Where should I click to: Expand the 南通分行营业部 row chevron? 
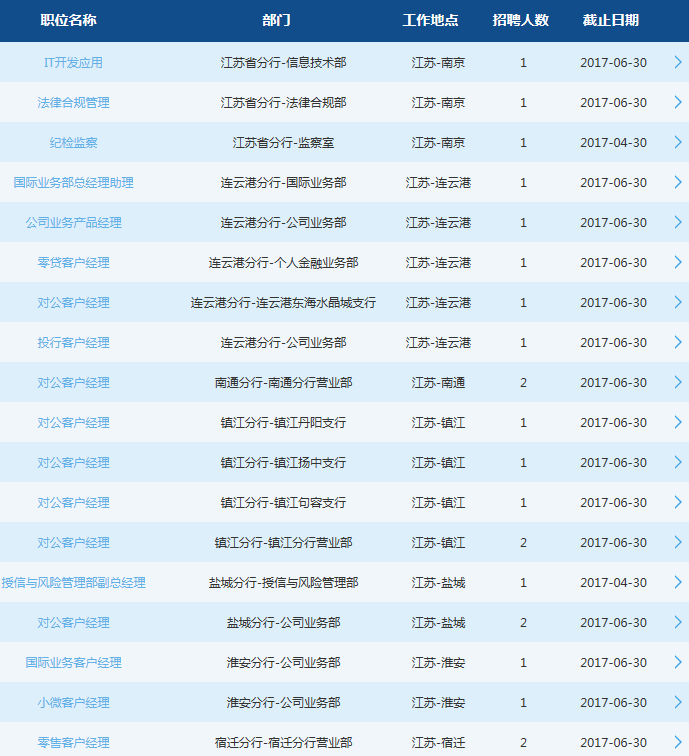[677, 382]
